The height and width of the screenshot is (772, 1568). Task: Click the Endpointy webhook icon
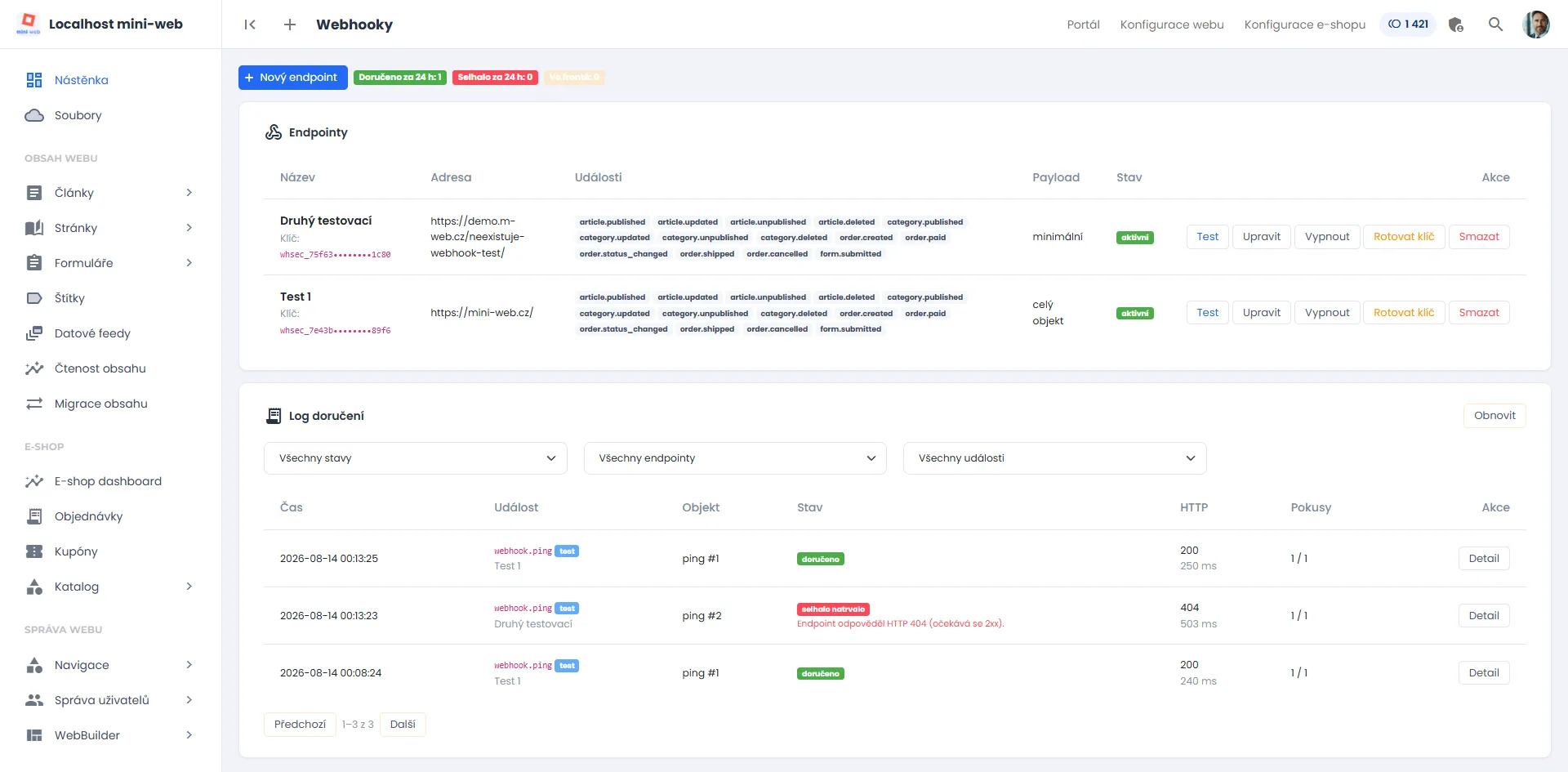click(274, 132)
